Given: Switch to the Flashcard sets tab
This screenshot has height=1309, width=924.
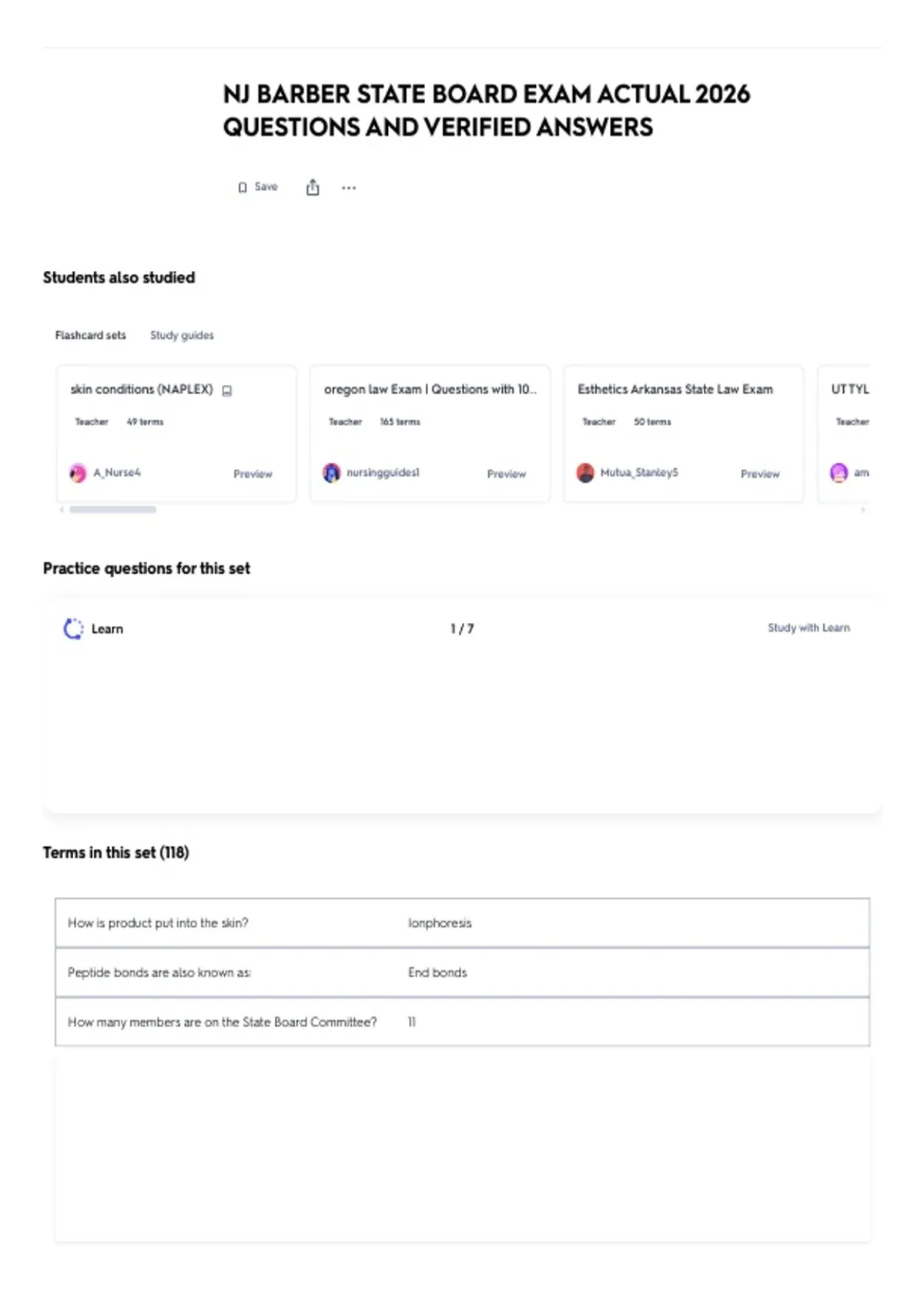Looking at the screenshot, I should [x=90, y=335].
